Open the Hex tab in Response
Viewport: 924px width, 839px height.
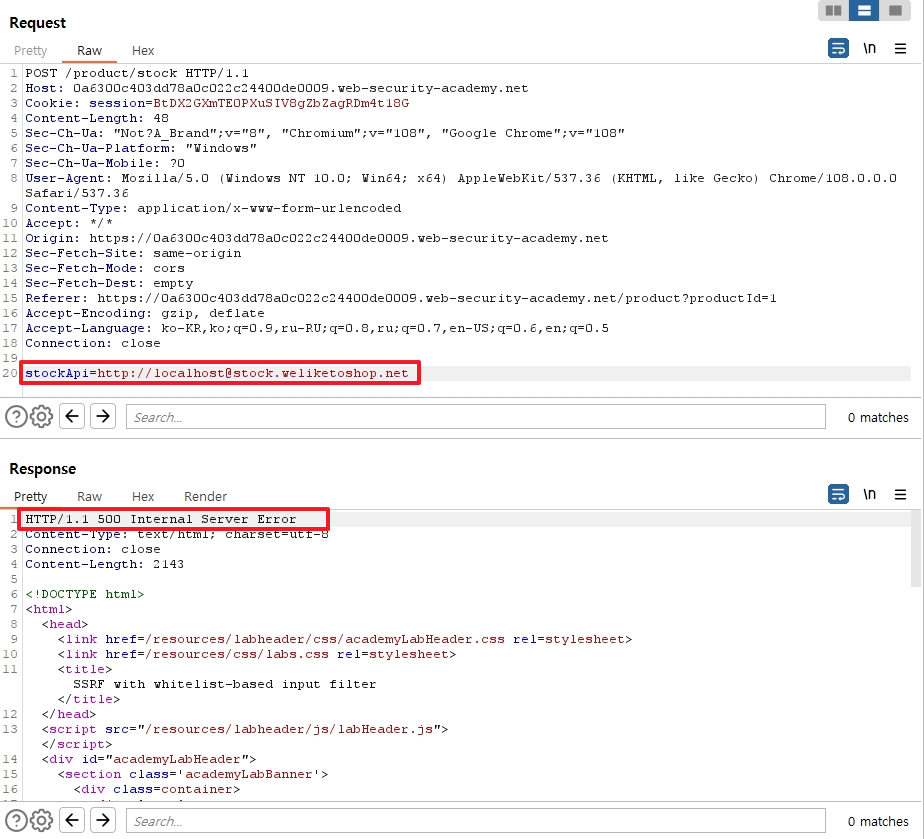pos(143,497)
